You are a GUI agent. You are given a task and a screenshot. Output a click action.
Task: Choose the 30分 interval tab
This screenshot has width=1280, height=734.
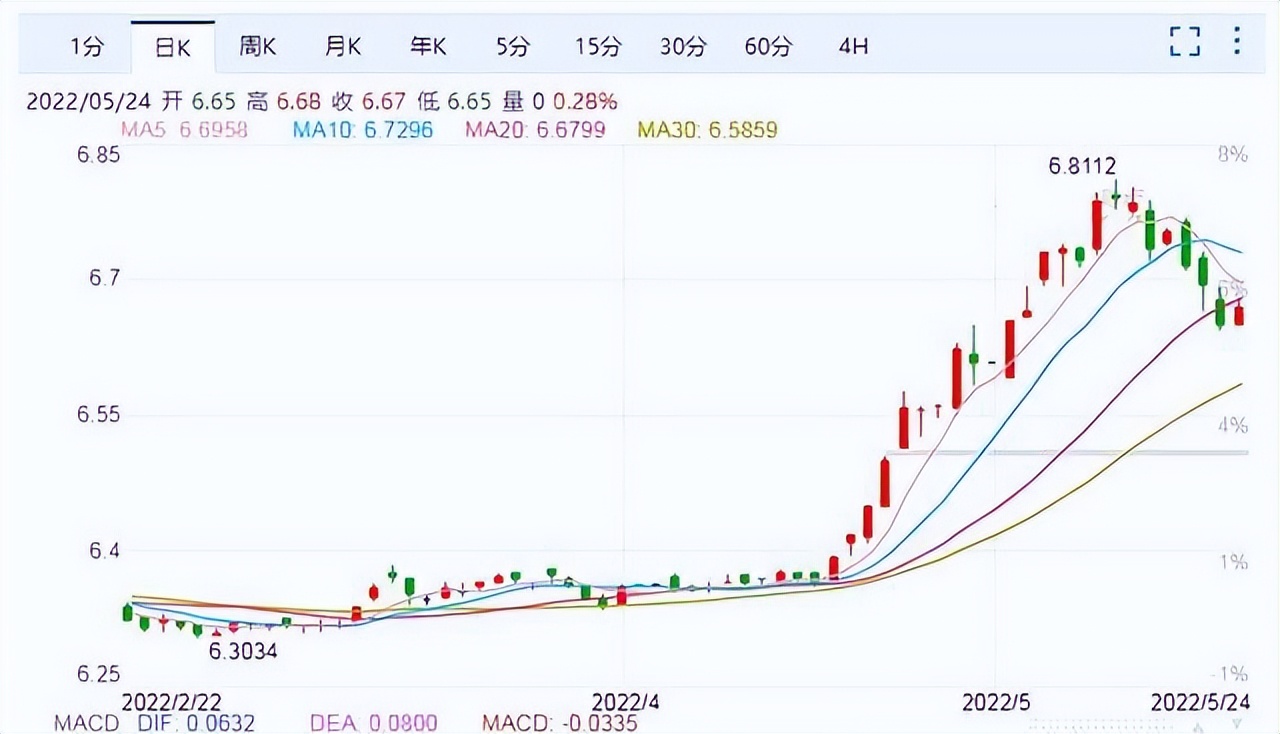(683, 46)
